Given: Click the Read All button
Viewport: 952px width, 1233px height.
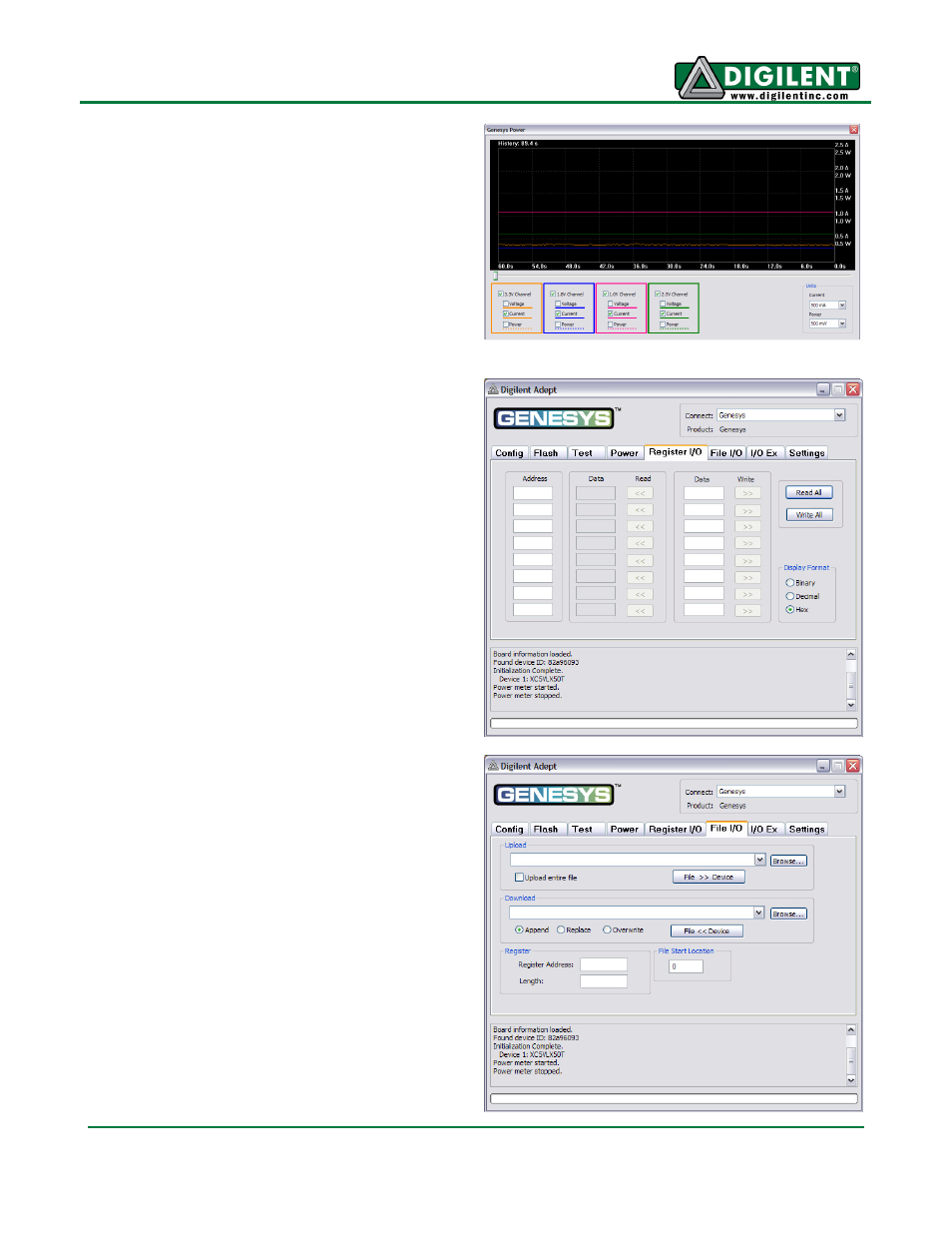Looking at the screenshot, I should pyautogui.click(x=809, y=493).
